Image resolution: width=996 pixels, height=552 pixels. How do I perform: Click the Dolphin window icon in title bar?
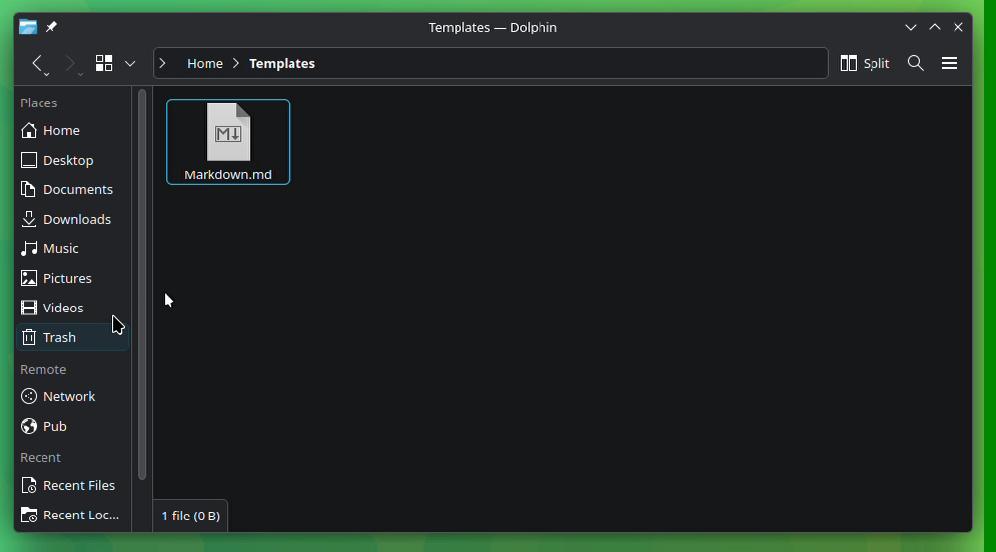point(28,27)
